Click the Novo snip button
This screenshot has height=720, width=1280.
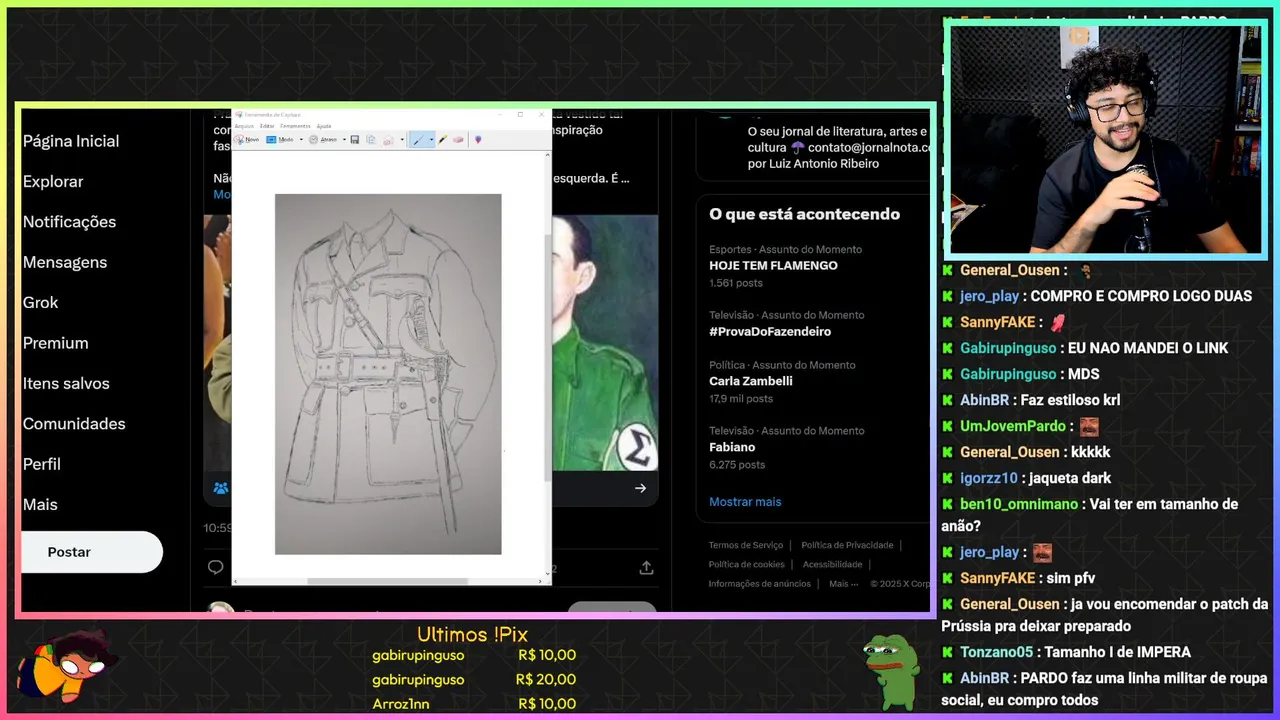(247, 140)
